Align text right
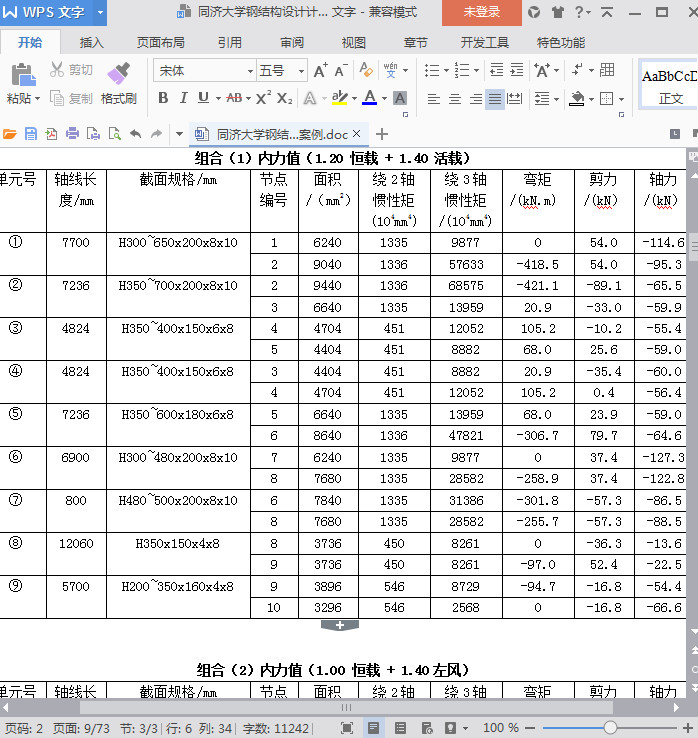This screenshot has height=738, width=698. [475, 99]
